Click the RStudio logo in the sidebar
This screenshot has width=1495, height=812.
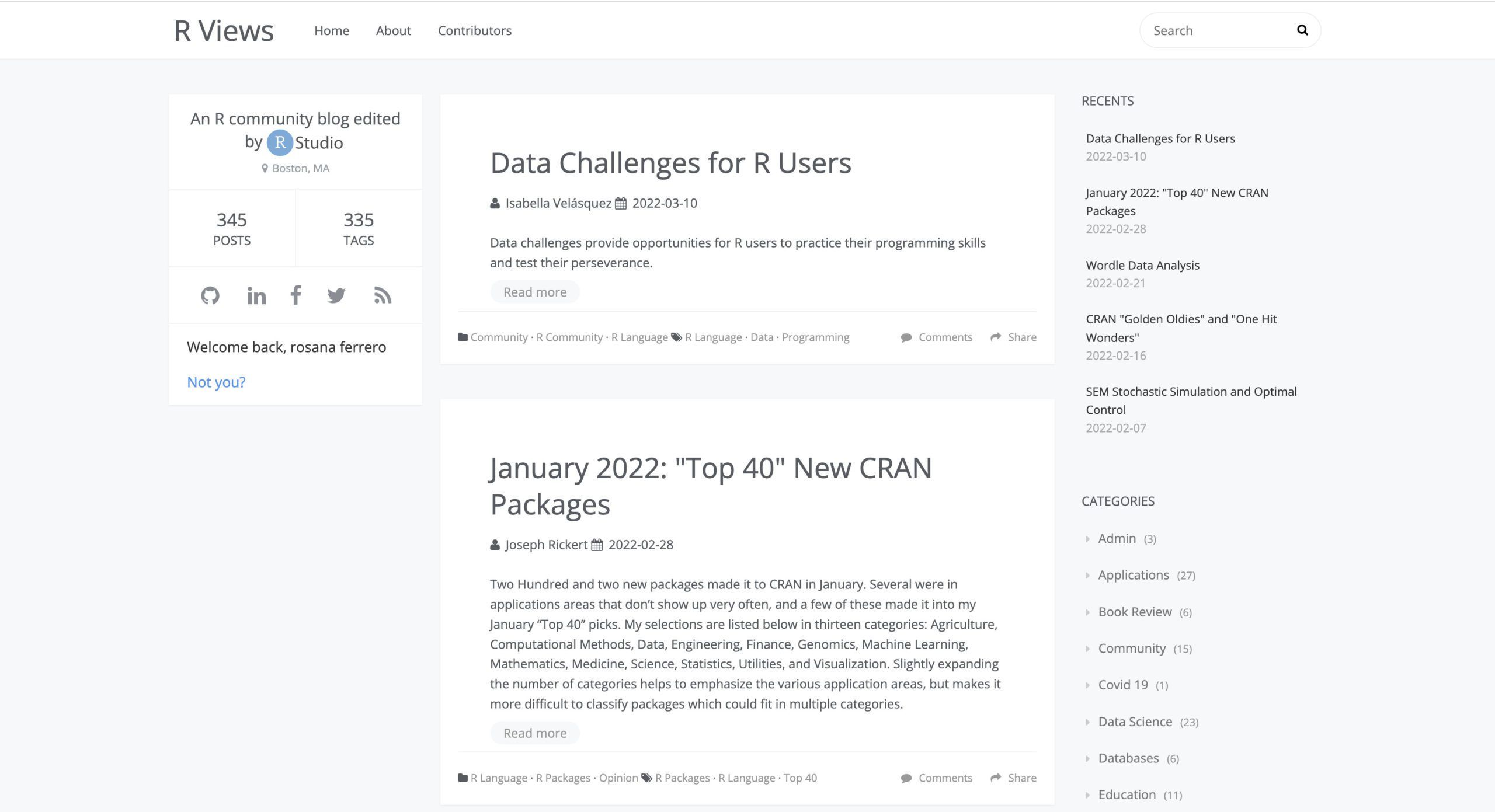click(305, 142)
